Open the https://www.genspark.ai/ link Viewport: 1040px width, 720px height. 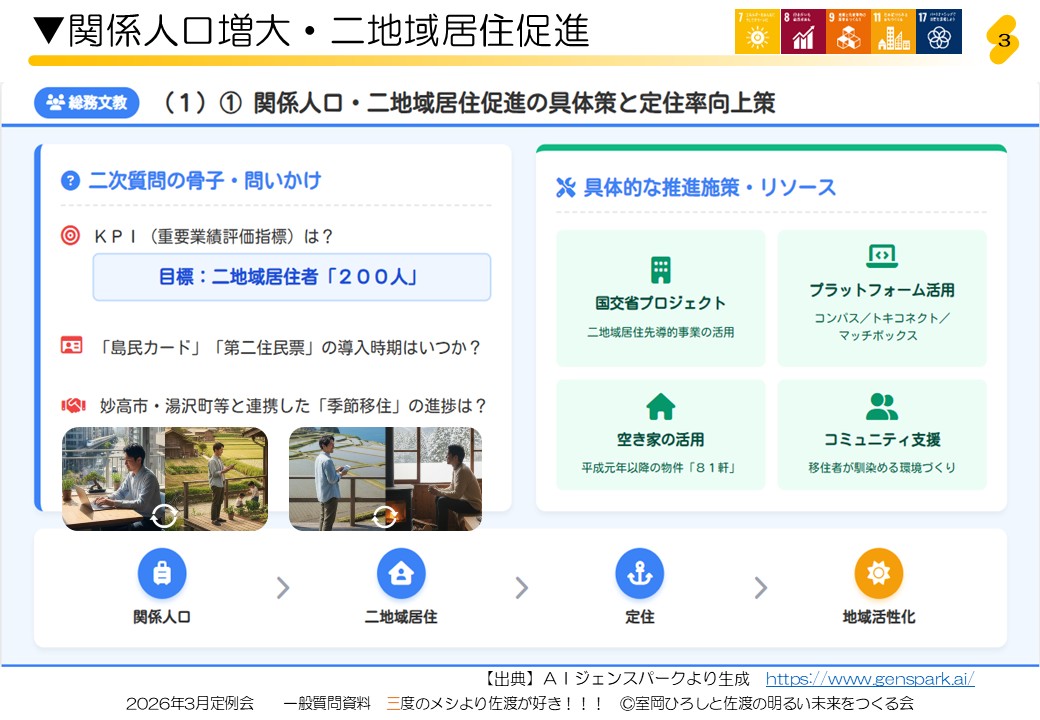(869, 679)
